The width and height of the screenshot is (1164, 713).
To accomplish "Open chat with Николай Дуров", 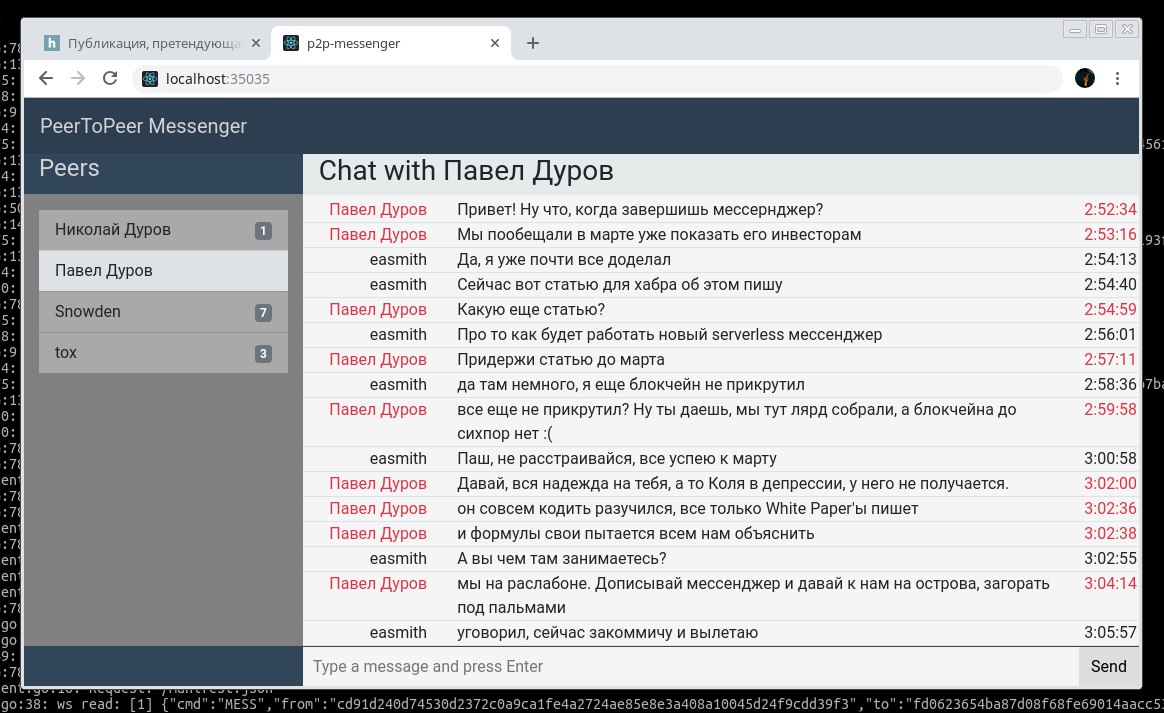I will tap(163, 230).
